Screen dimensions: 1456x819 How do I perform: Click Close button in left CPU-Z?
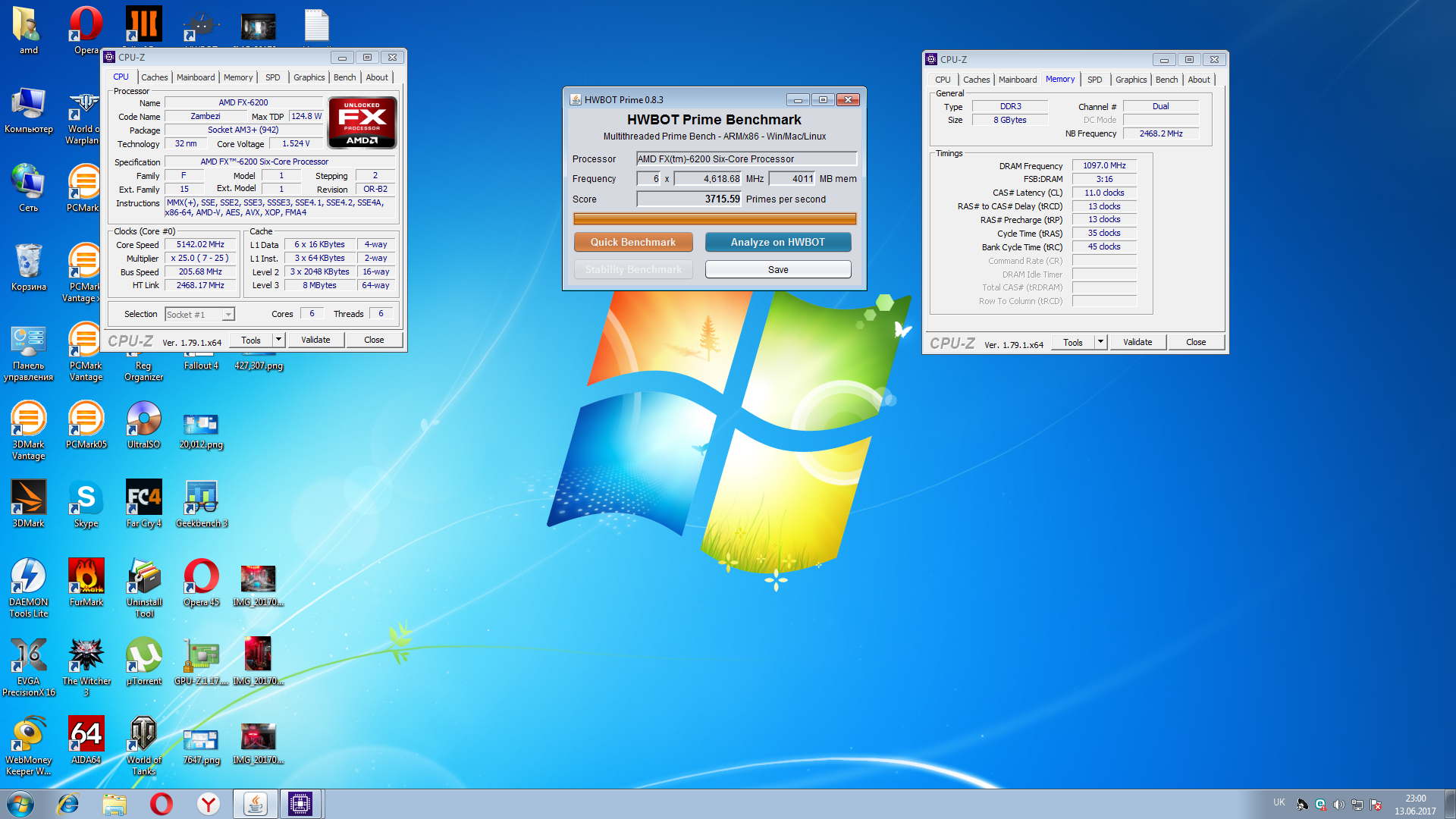[374, 340]
